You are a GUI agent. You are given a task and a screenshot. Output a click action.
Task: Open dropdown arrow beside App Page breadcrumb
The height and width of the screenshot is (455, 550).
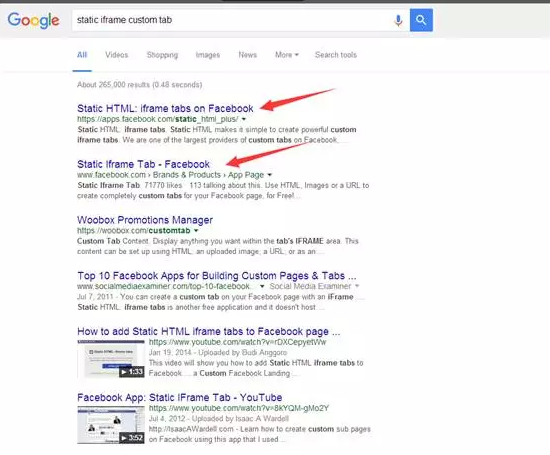tap(269, 175)
